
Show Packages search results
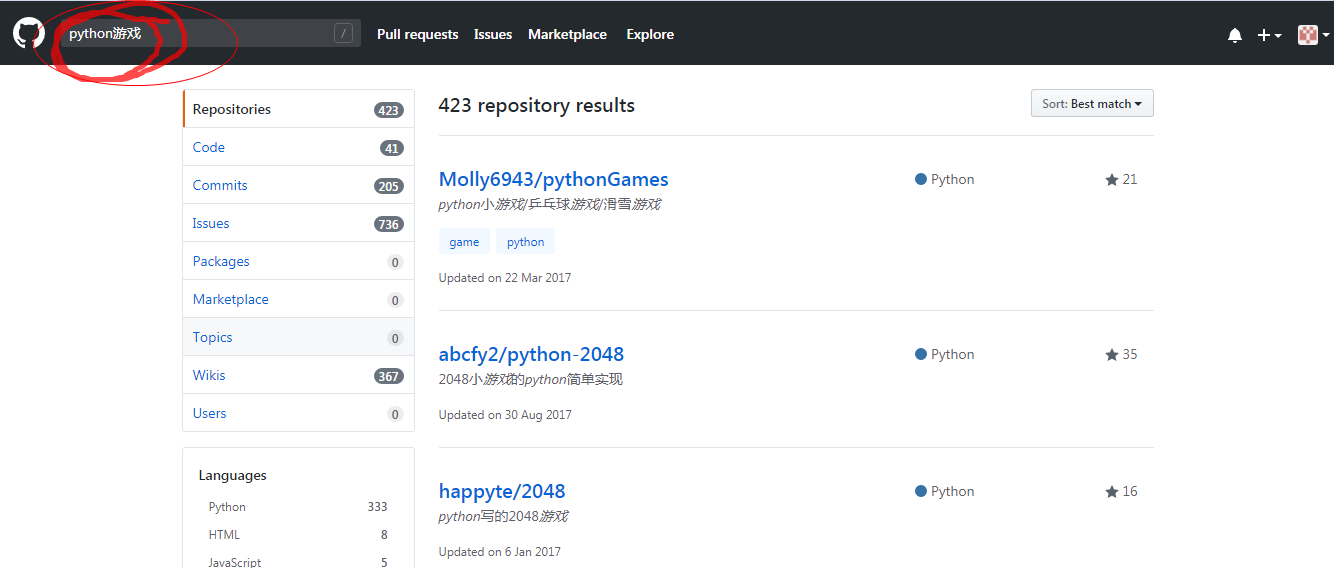[x=298, y=261]
